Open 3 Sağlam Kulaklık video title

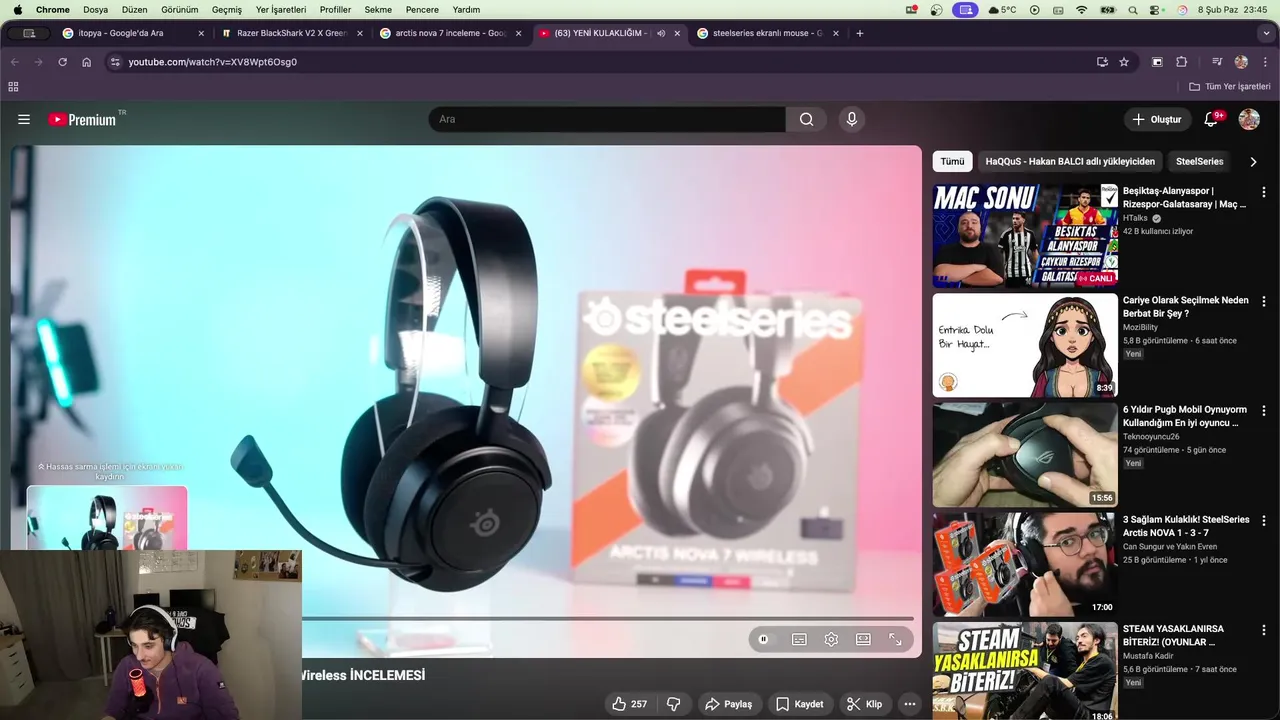coord(1186,526)
